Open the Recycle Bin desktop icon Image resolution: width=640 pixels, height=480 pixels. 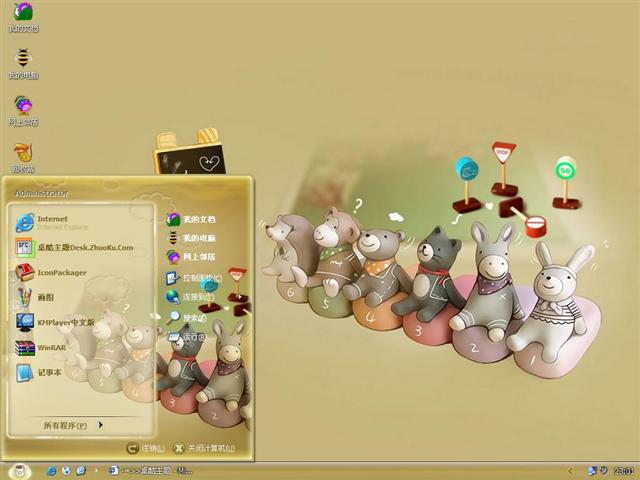(x=23, y=158)
